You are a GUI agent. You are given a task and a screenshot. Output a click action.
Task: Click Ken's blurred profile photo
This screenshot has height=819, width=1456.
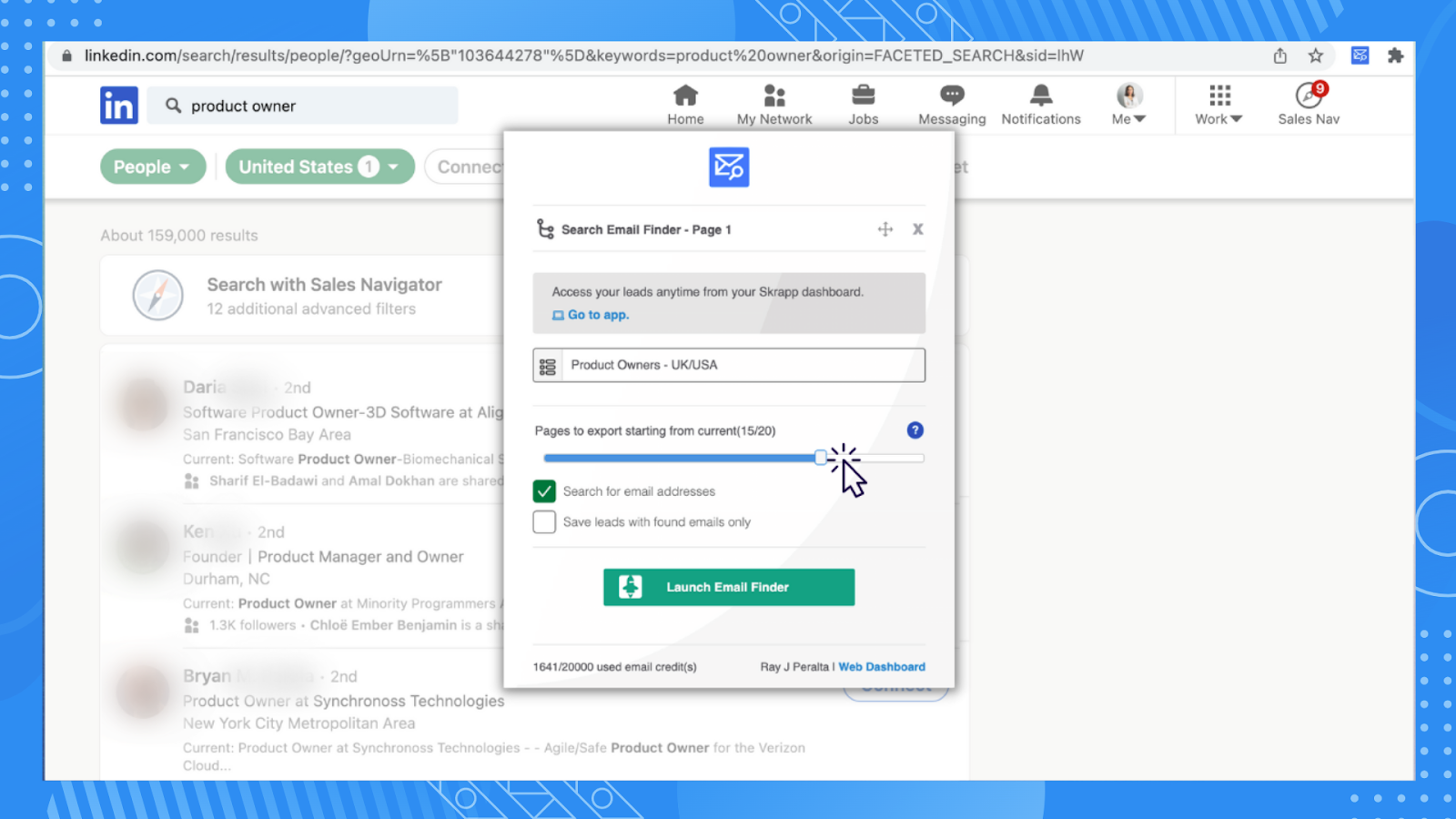(x=143, y=547)
